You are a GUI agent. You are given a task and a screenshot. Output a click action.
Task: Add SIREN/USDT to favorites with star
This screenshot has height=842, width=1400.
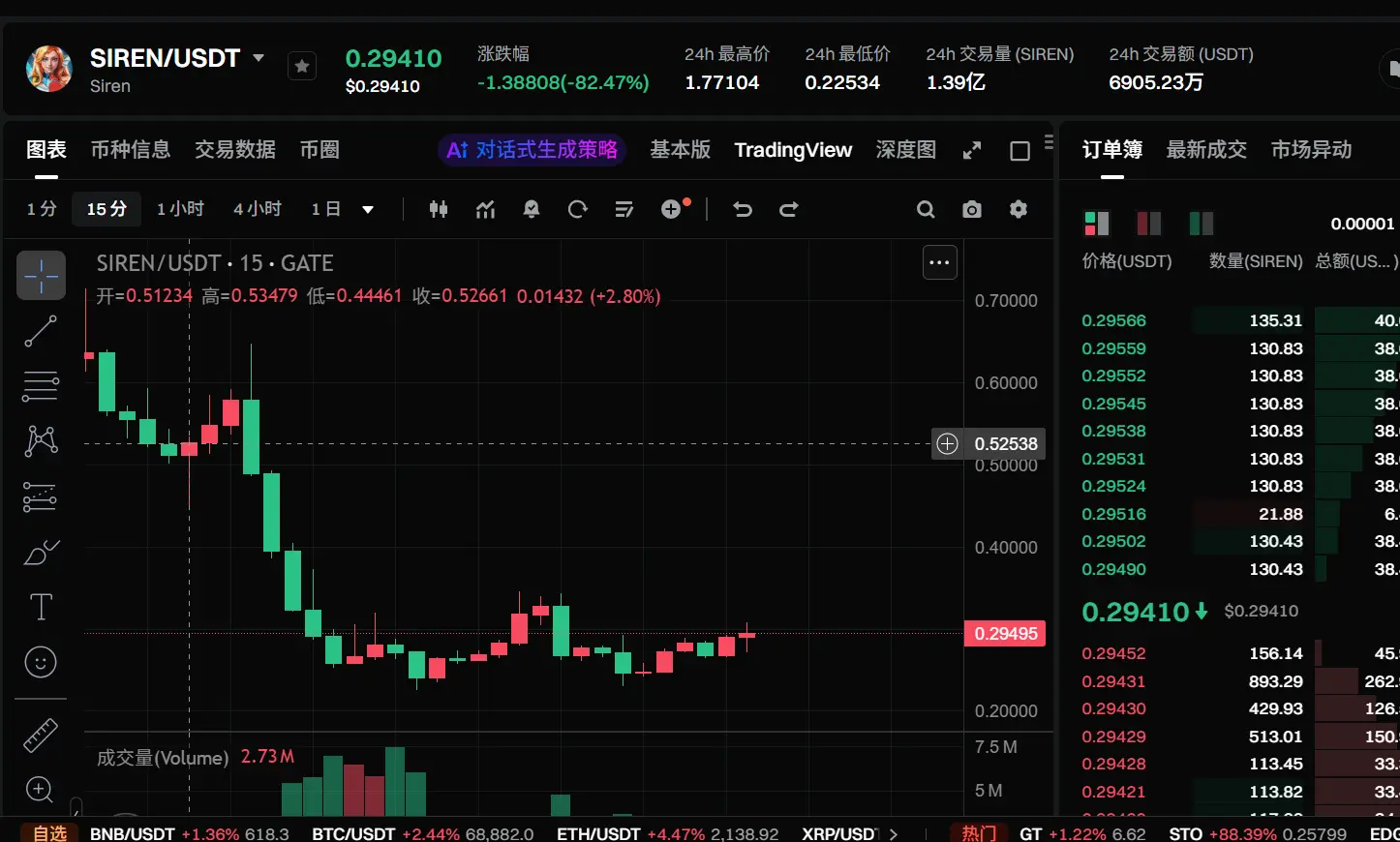[x=302, y=66]
